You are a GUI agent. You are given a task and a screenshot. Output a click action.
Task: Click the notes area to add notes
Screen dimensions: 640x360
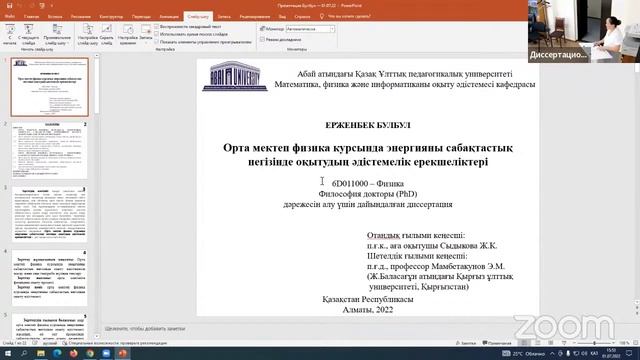[x=145, y=328]
